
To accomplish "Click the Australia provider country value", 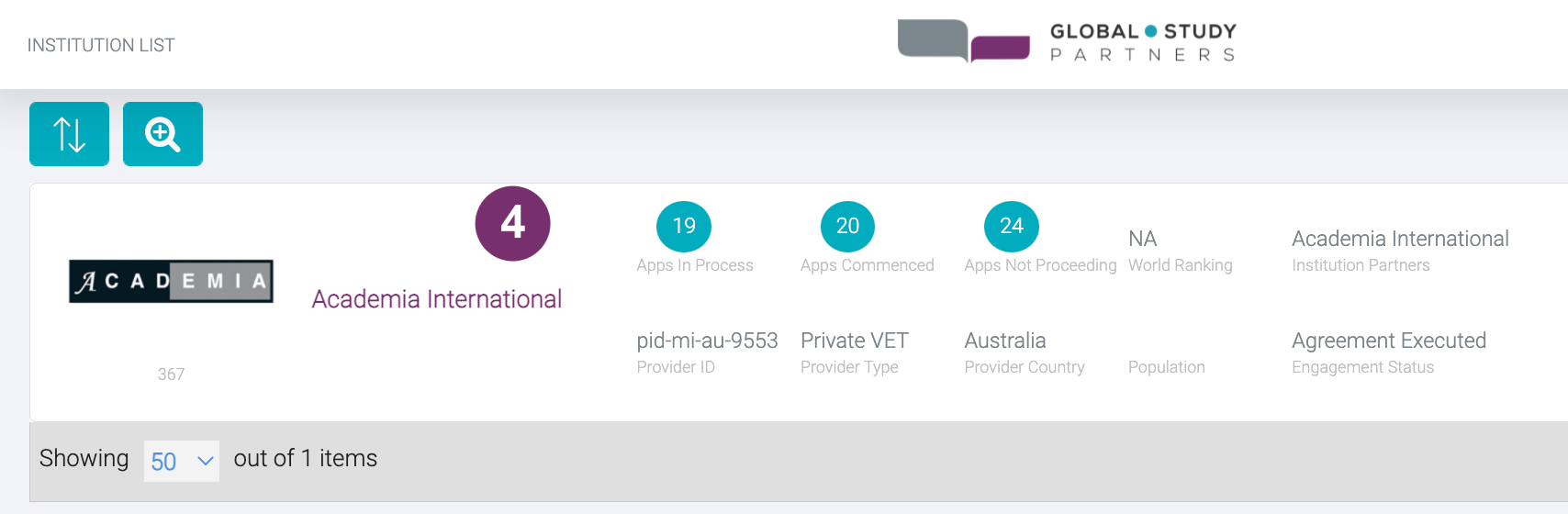I will [1004, 341].
